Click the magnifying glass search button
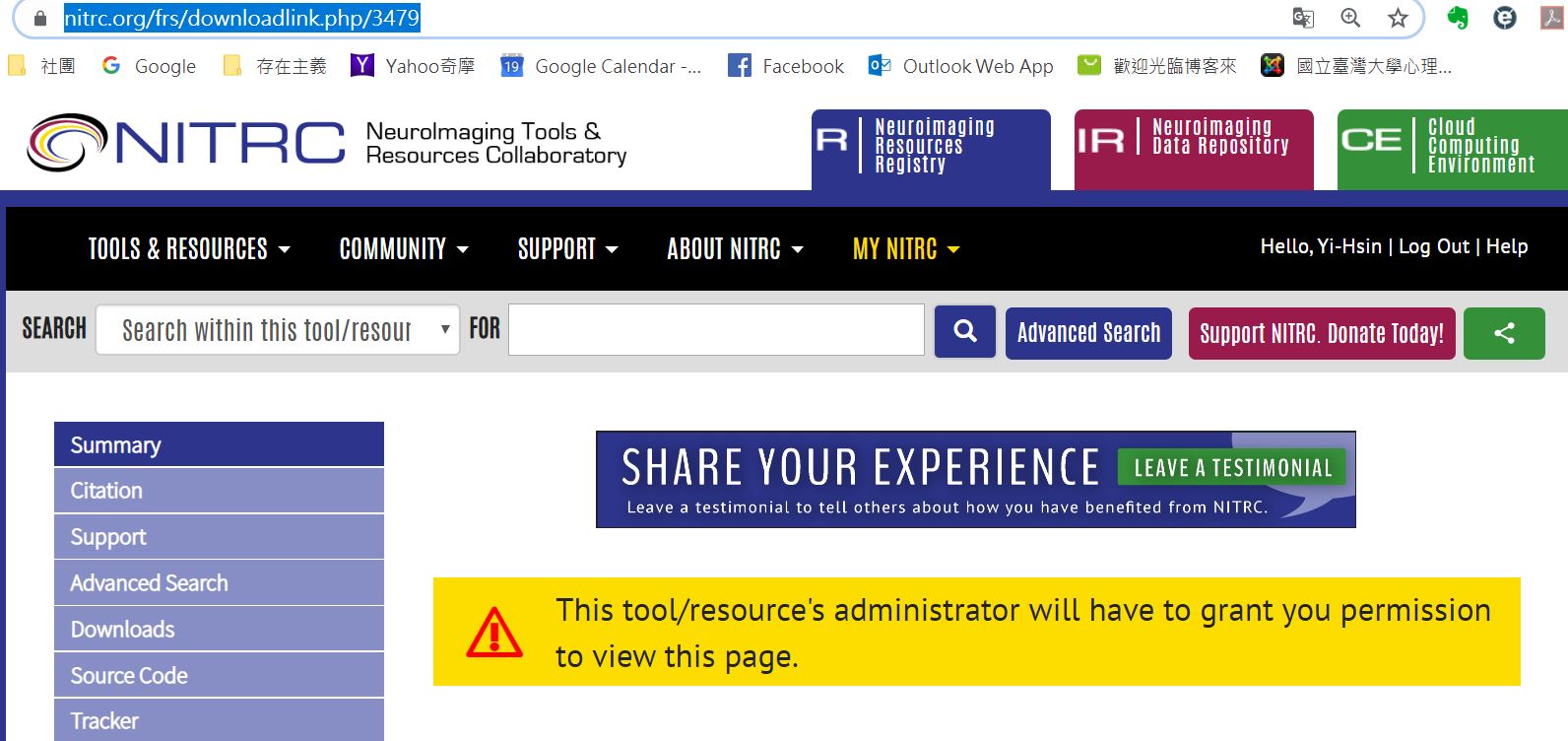This screenshot has width=1568, height=741. (964, 332)
